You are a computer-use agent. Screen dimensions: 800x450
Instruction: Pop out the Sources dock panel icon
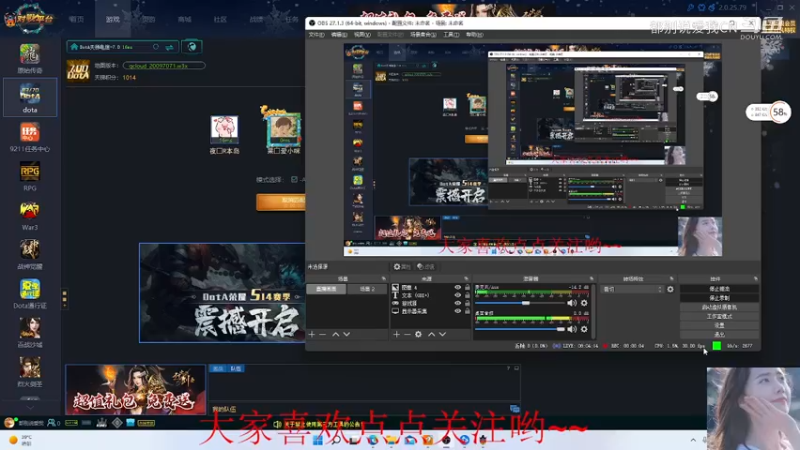tap(466, 279)
